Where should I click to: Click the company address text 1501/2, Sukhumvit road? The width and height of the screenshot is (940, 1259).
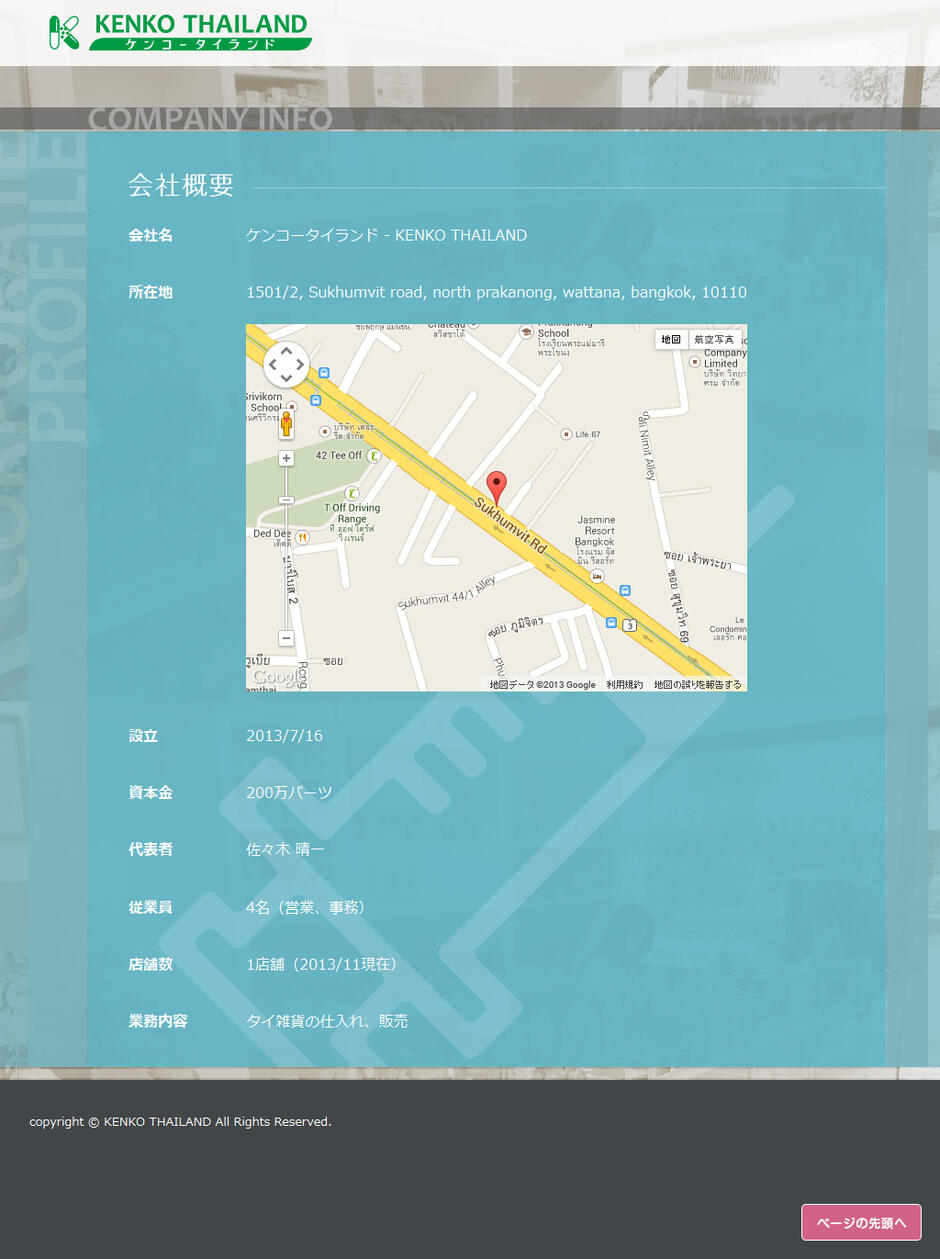coord(496,292)
